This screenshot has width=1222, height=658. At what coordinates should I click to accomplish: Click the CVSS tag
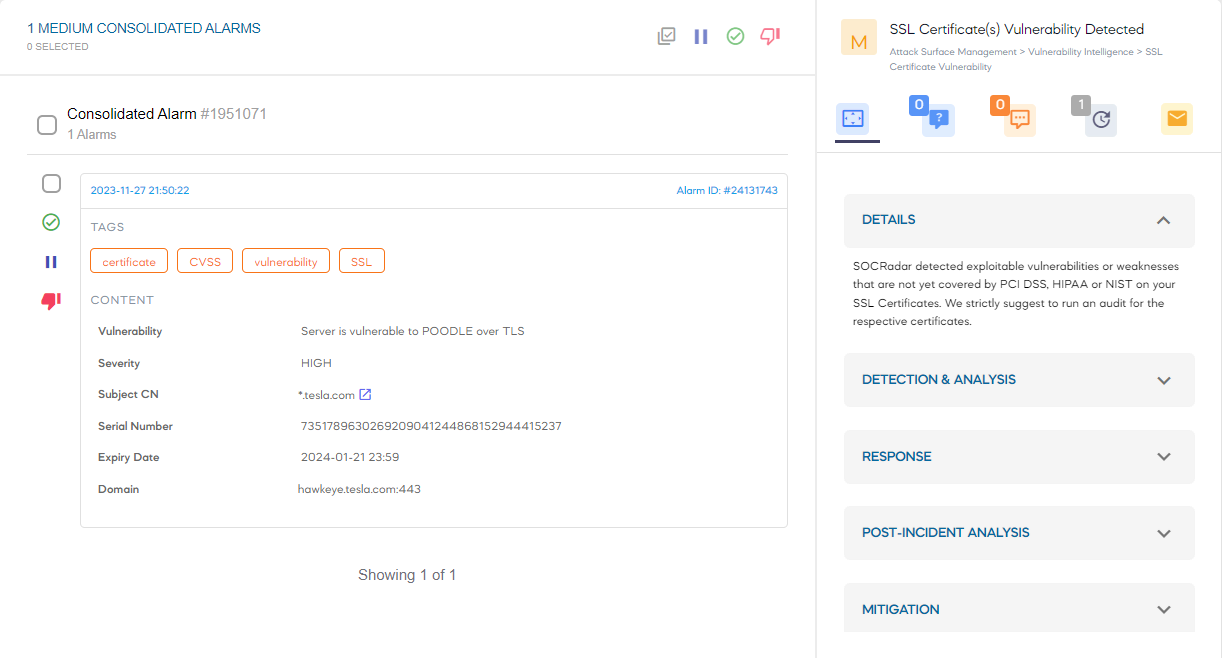(205, 261)
